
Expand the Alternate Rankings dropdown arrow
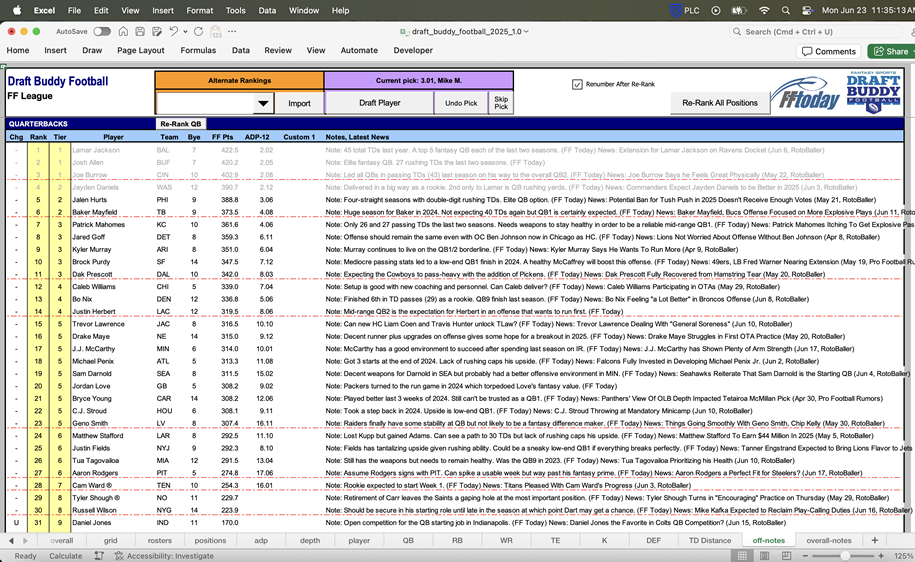(x=263, y=103)
